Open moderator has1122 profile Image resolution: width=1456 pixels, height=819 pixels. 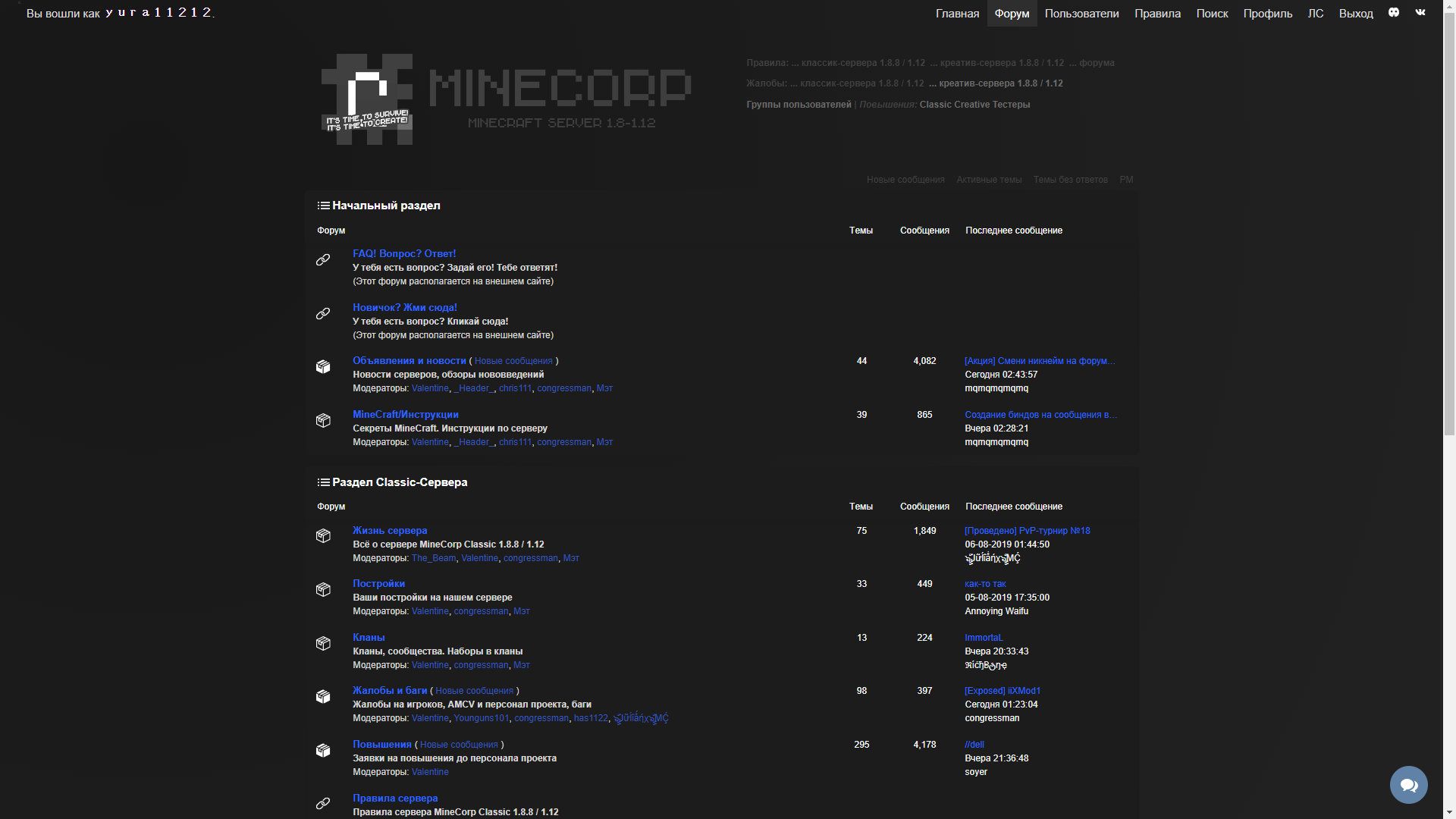pyautogui.click(x=591, y=718)
